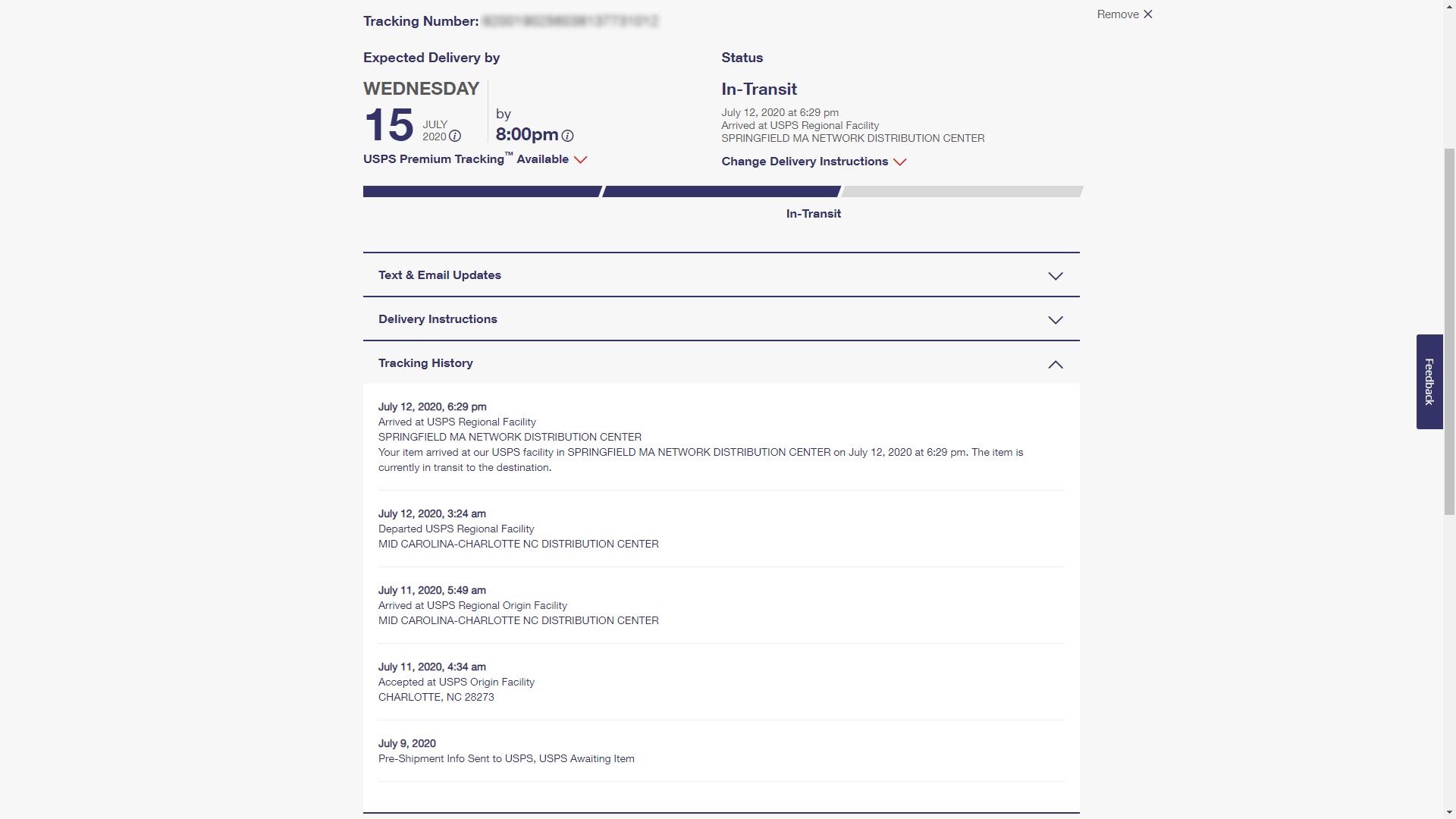The image size is (1456, 819).
Task: Open the Feedback side tab
Action: click(1429, 381)
